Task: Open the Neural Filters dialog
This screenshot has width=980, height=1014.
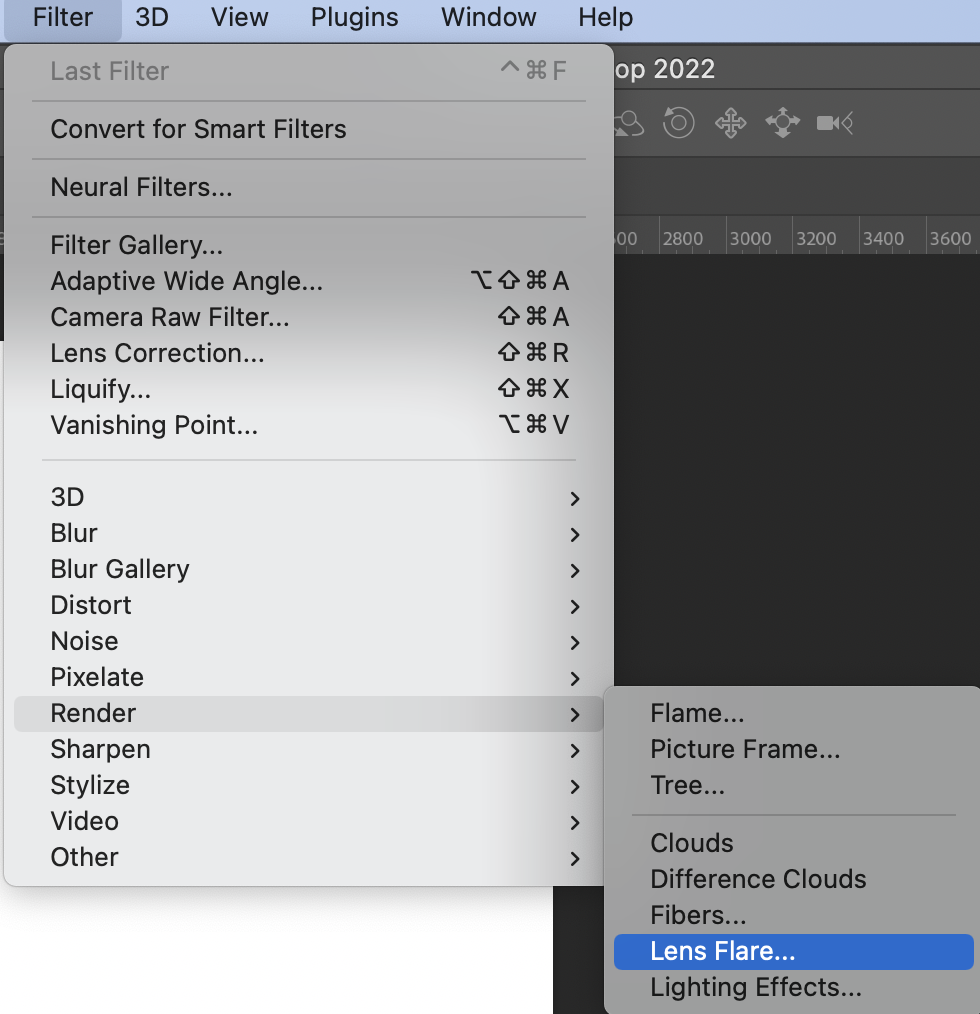Action: coord(140,186)
